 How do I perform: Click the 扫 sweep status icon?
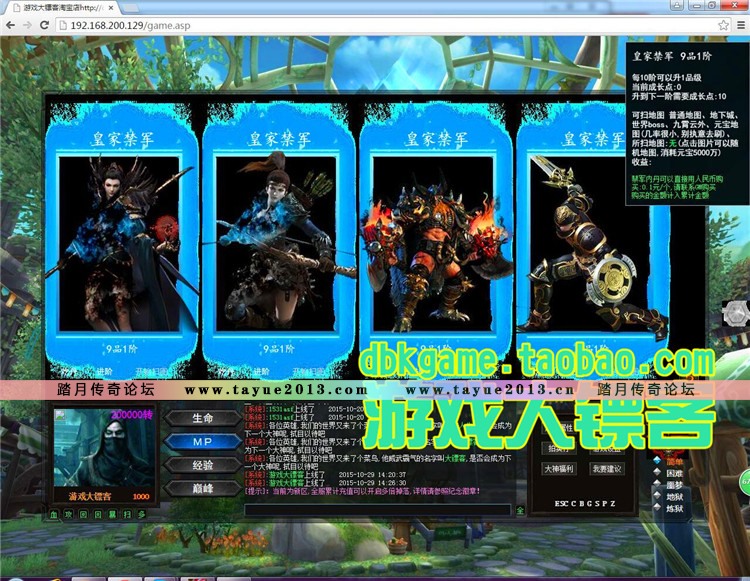[x=127, y=515]
